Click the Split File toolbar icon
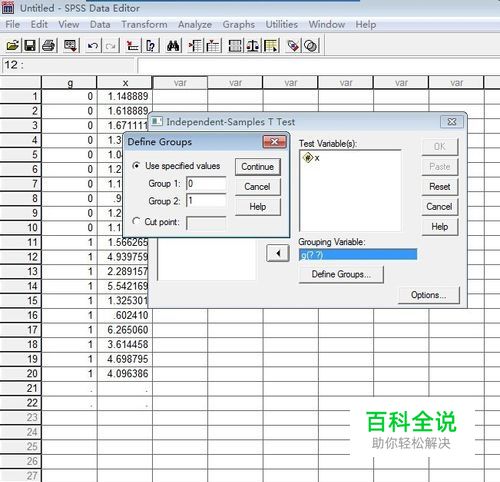 (235, 46)
